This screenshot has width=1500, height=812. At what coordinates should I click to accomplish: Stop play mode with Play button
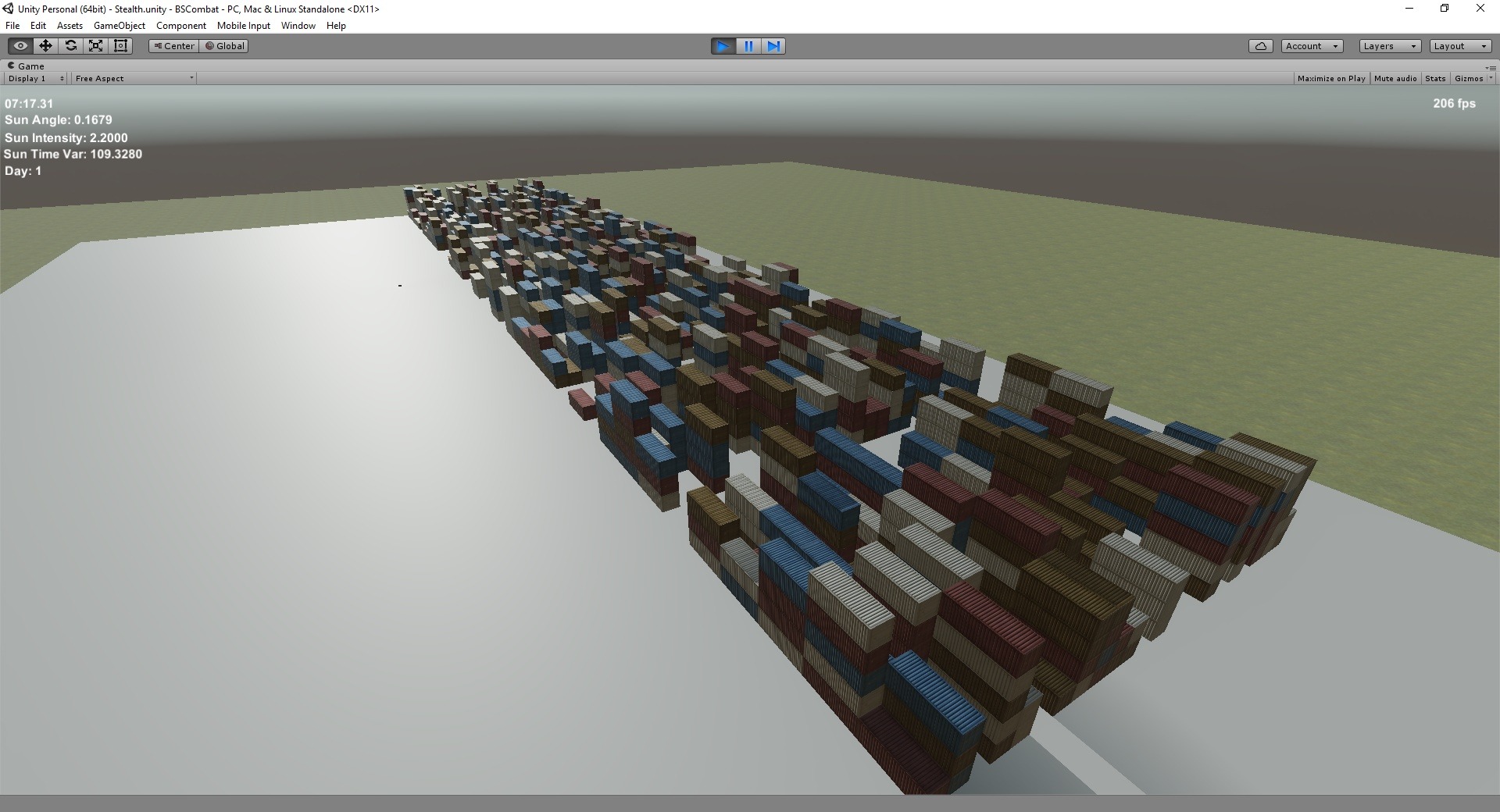[x=723, y=46]
